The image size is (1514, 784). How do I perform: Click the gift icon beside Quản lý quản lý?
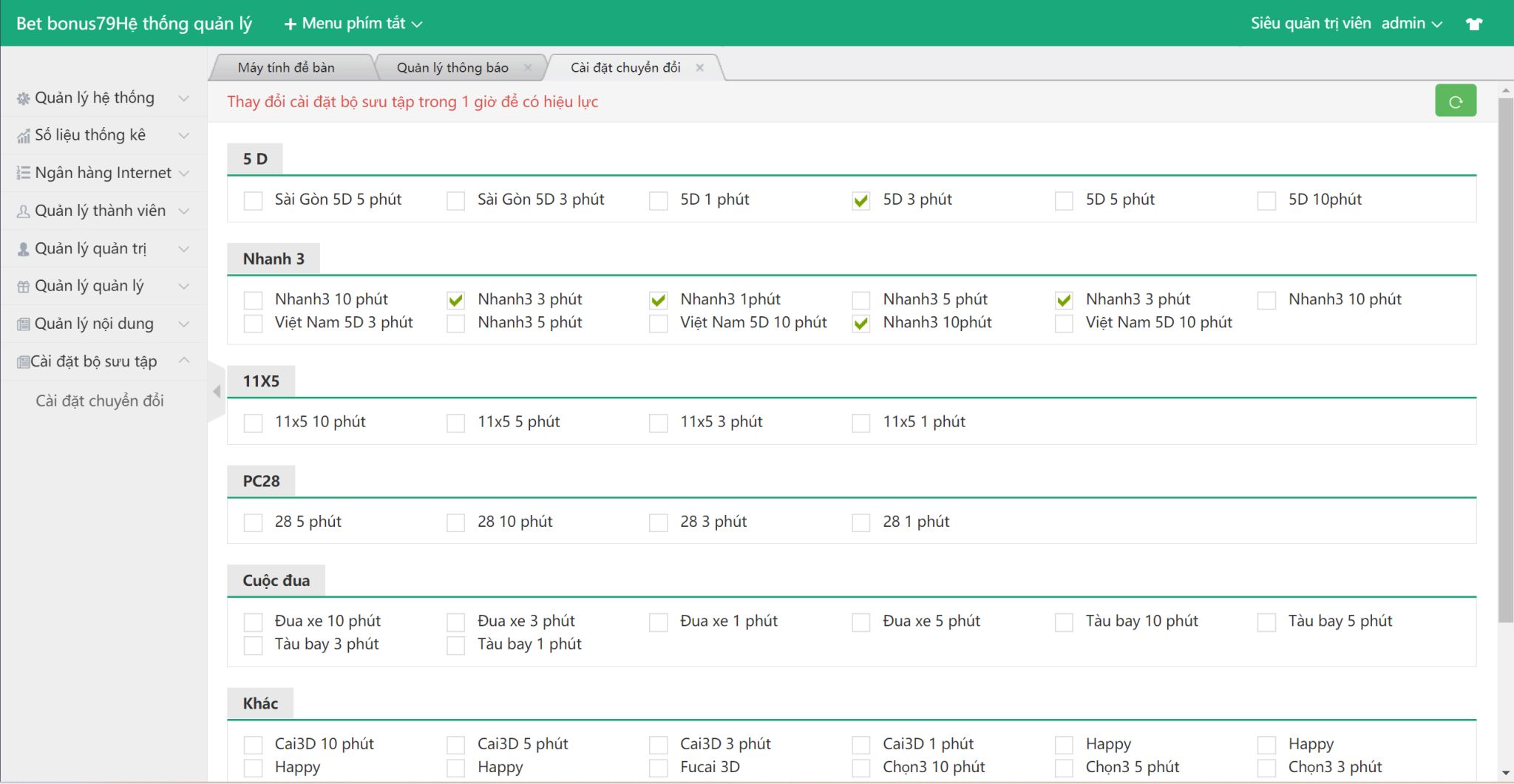pos(24,287)
